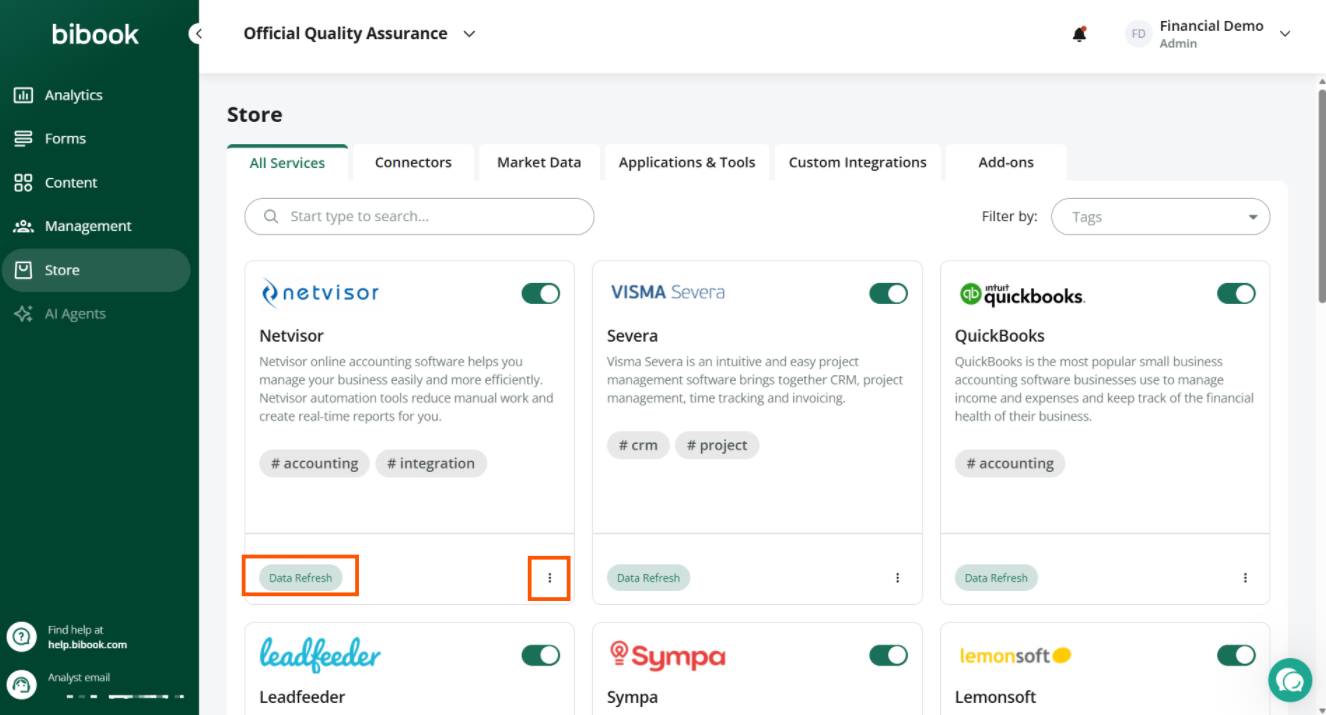Click the Netvisor card title
The image size is (1326, 715).
tap(291, 336)
